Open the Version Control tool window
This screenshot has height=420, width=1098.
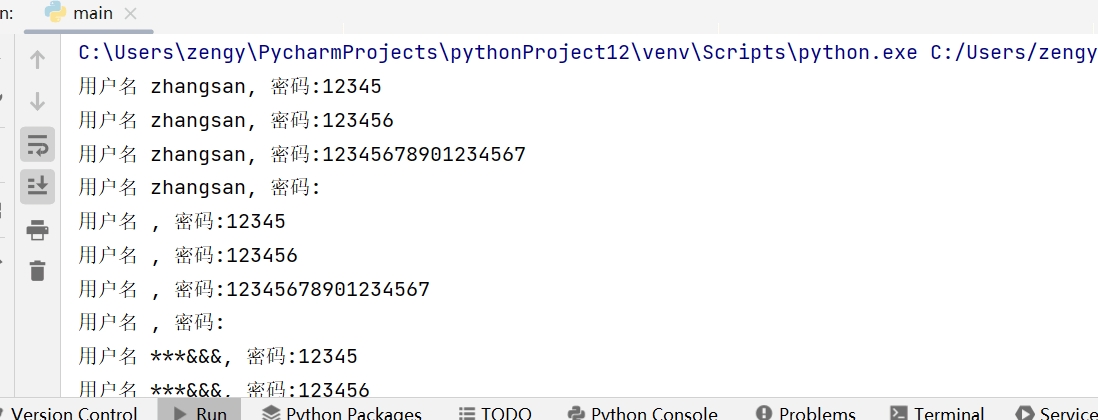[x=72, y=412]
